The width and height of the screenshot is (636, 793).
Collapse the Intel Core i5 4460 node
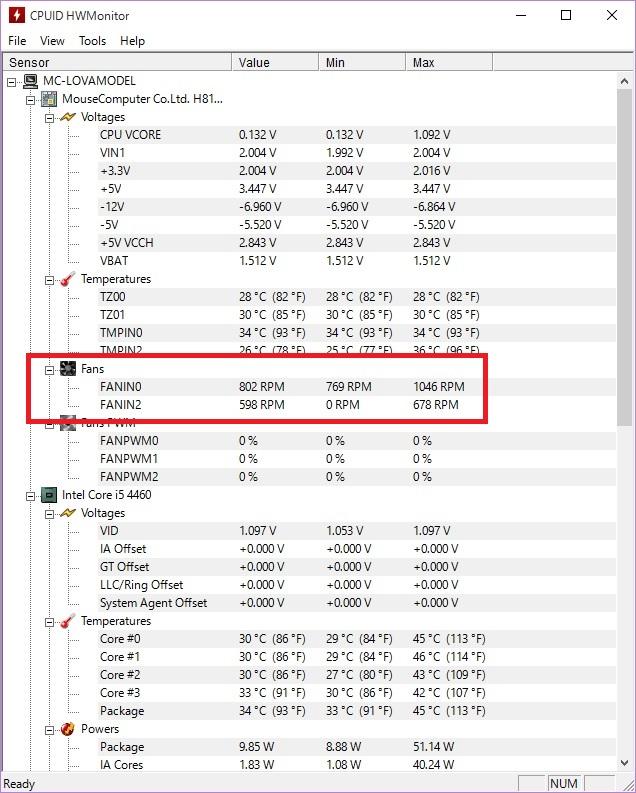point(30,495)
